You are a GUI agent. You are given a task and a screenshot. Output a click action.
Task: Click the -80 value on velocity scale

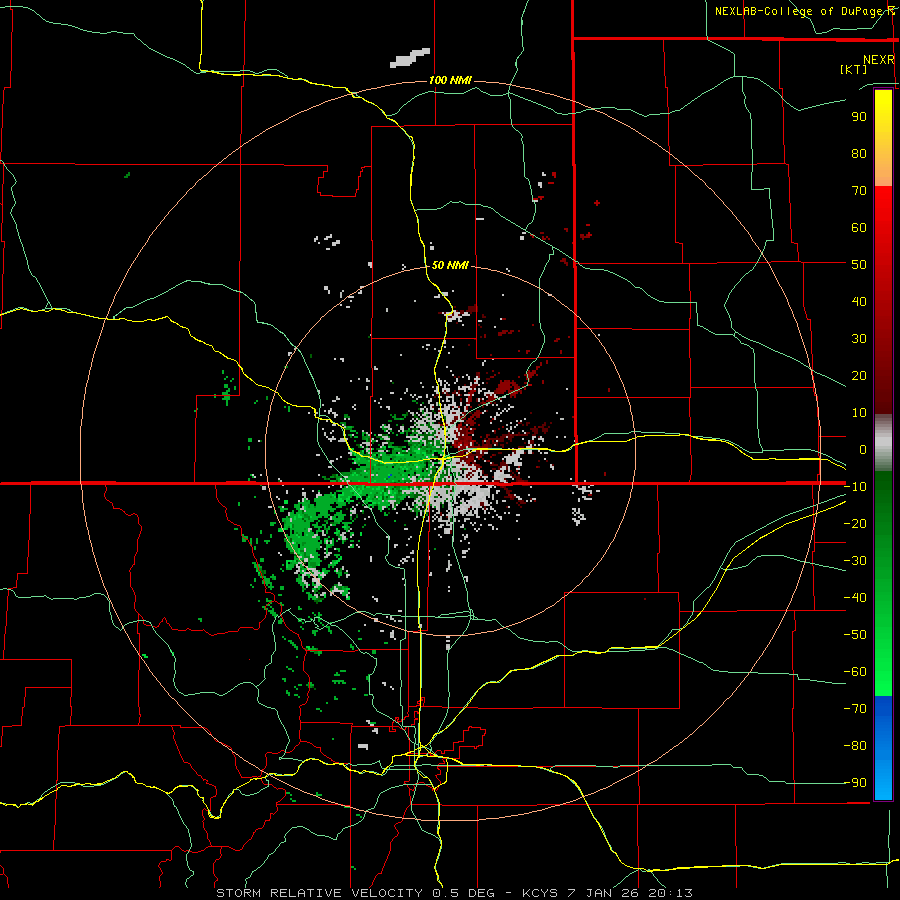click(855, 746)
